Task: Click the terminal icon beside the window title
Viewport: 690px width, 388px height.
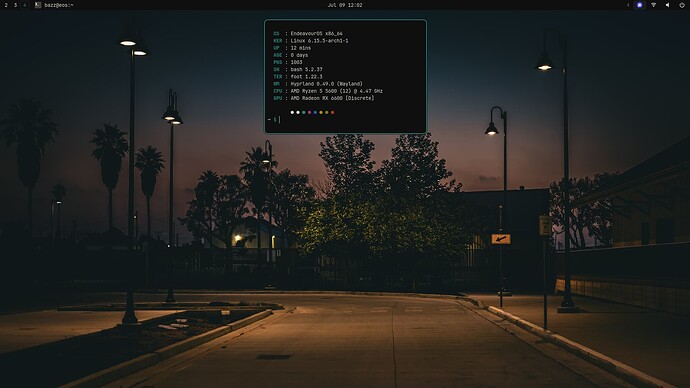Action: tap(38, 5)
